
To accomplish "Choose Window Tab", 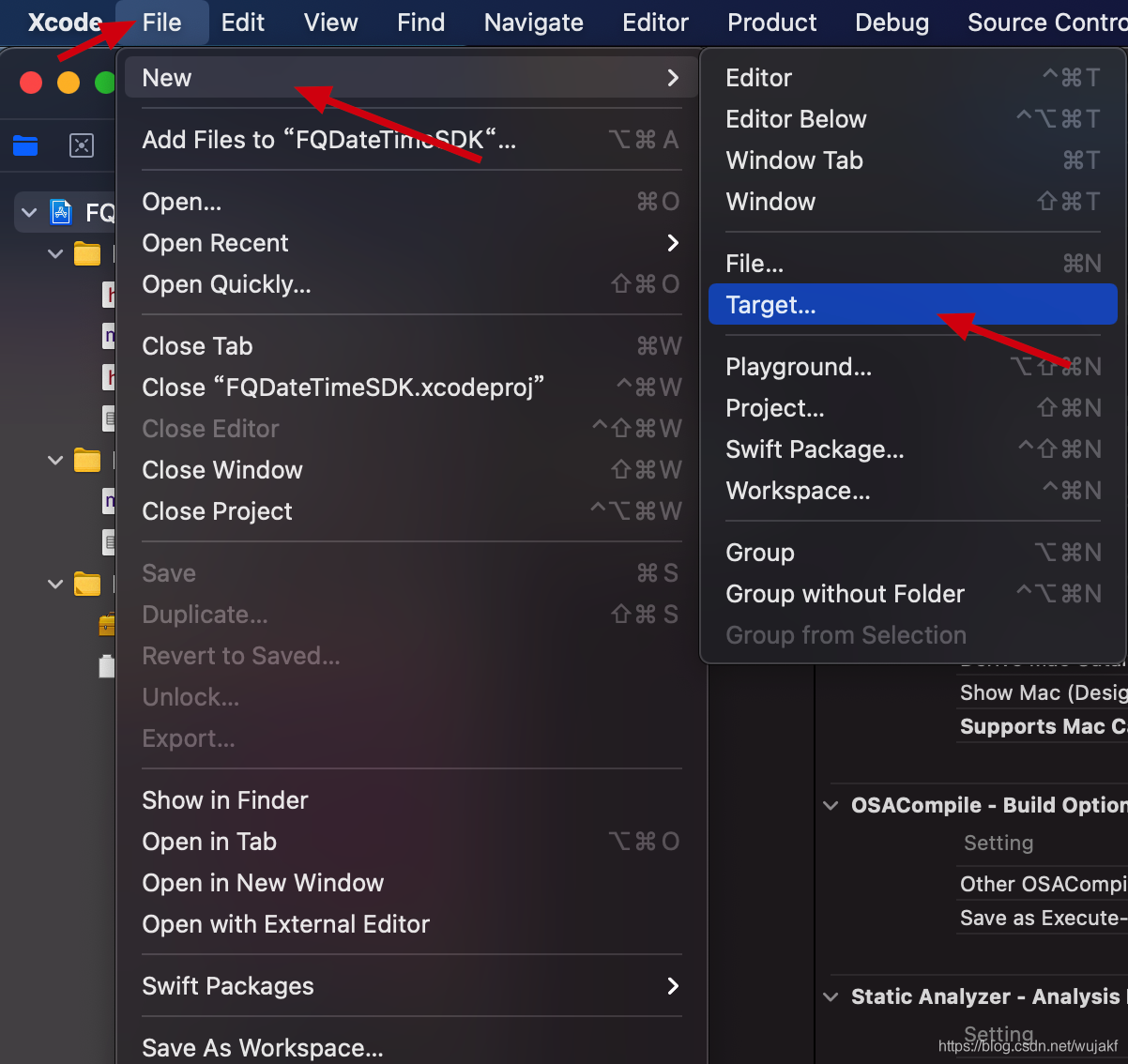I will pyautogui.click(x=913, y=160).
